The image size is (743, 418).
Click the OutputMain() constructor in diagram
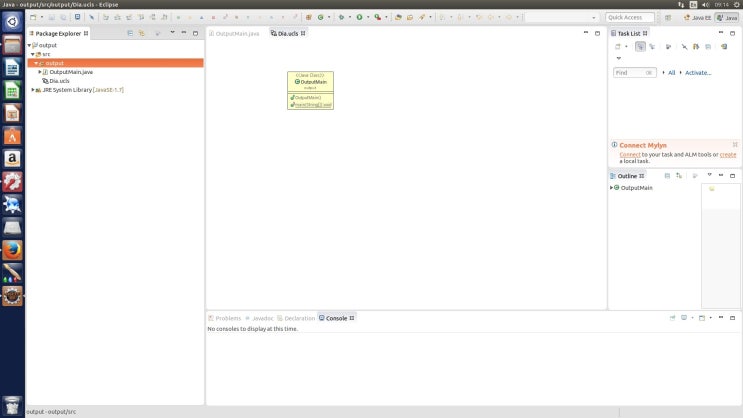click(306, 98)
